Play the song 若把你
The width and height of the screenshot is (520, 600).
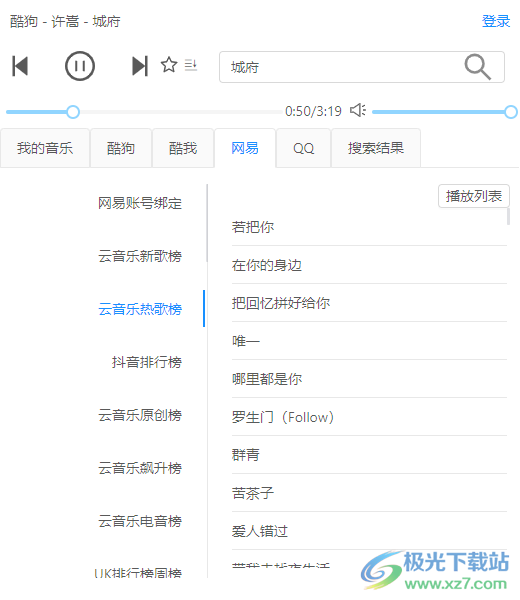(369, 227)
